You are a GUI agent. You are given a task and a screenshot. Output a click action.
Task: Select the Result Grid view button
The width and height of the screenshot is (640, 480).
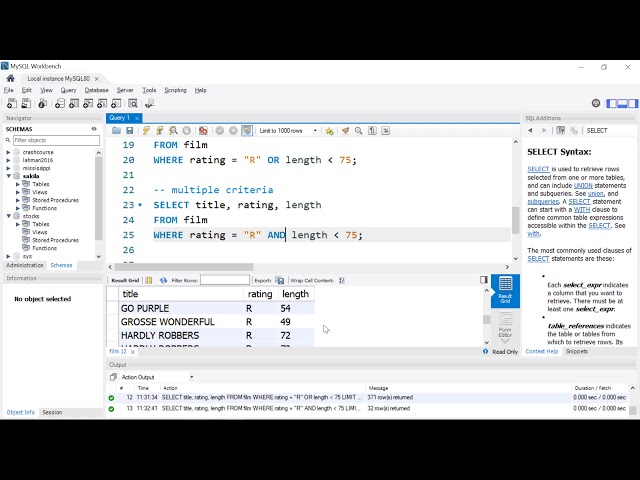(x=505, y=291)
